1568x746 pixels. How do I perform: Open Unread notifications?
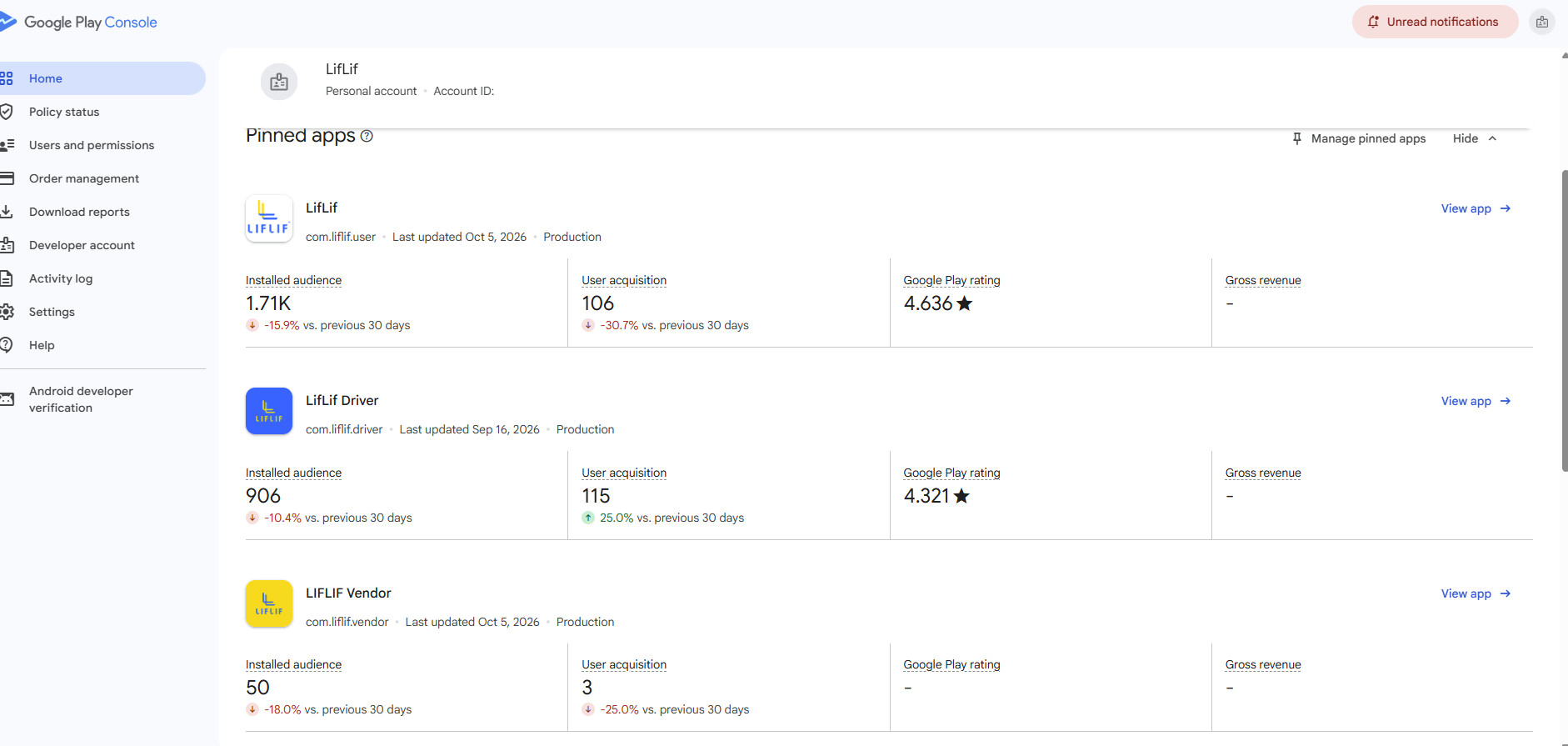[1435, 22]
